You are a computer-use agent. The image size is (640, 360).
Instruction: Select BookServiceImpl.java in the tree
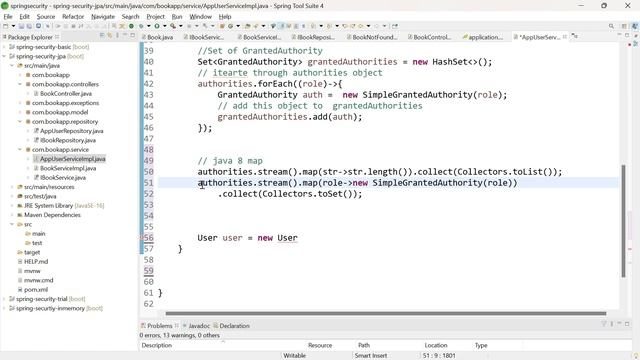click(68, 168)
